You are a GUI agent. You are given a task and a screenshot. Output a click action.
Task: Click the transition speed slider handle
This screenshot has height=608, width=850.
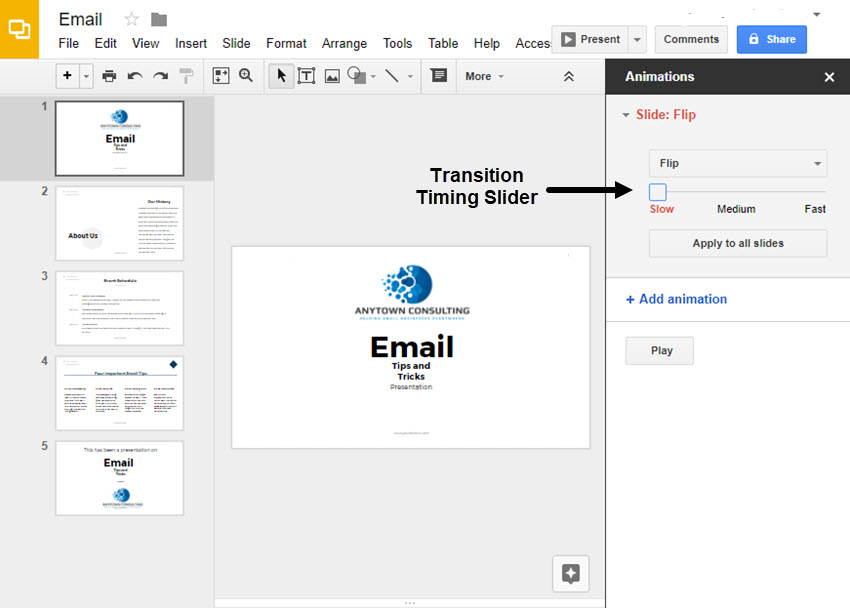[x=658, y=192]
